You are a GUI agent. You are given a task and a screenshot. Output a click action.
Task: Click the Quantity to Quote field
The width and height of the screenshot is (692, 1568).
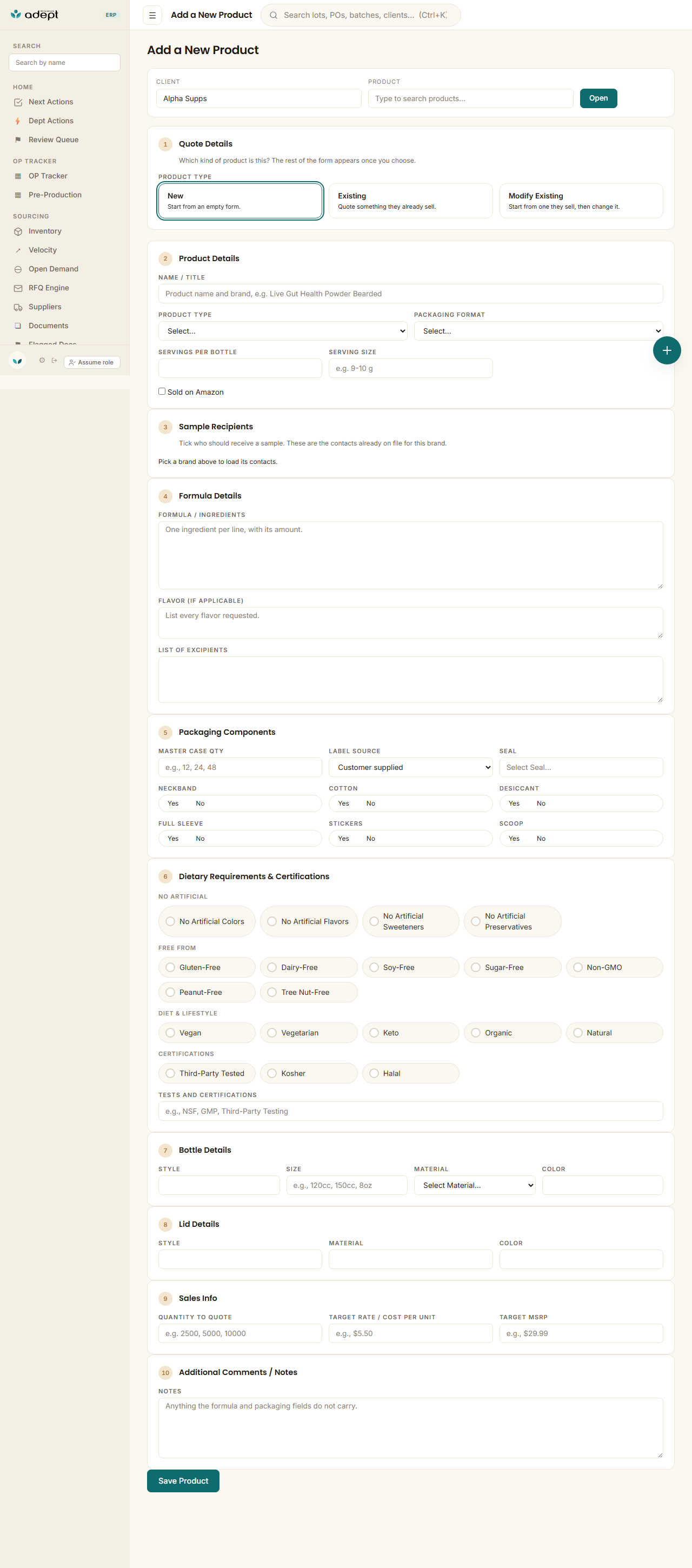tap(240, 1334)
